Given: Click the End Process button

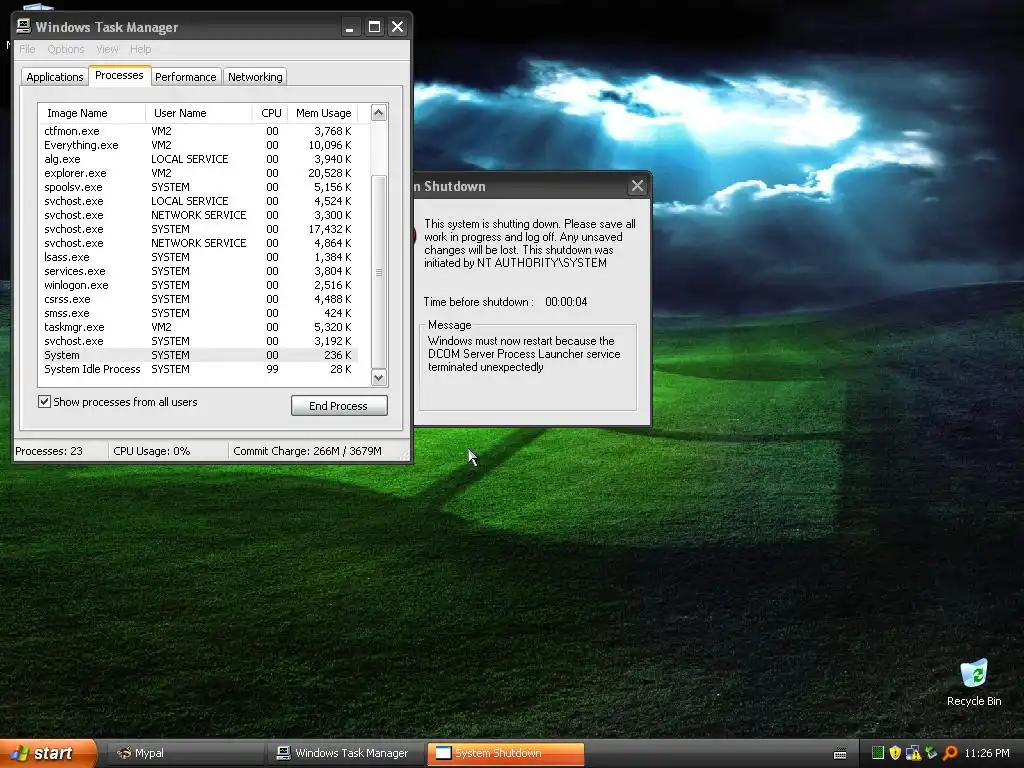Looking at the screenshot, I should pyautogui.click(x=339, y=406).
